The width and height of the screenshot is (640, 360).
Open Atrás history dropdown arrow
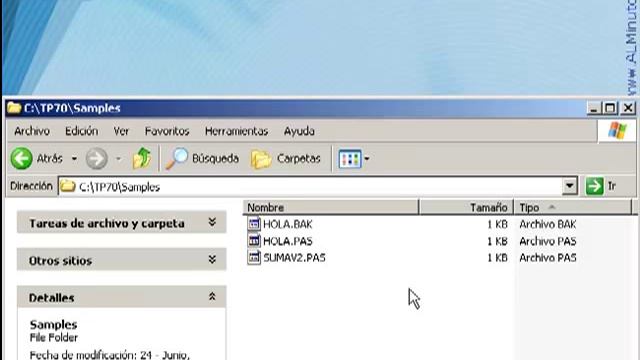pyautogui.click(x=74, y=158)
